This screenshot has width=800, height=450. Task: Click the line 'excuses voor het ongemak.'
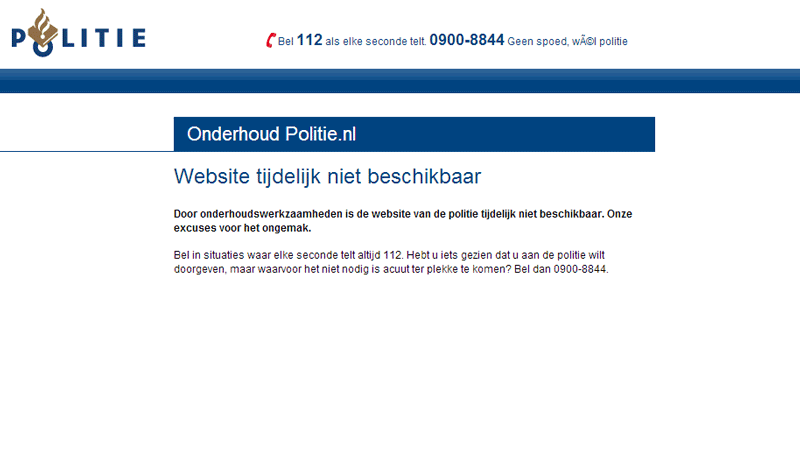[242, 228]
